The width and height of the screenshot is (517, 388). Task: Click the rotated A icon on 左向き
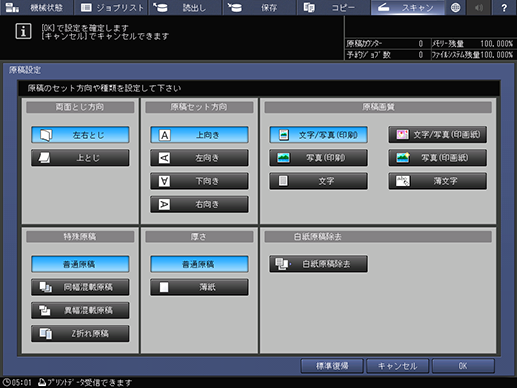[x=164, y=158]
